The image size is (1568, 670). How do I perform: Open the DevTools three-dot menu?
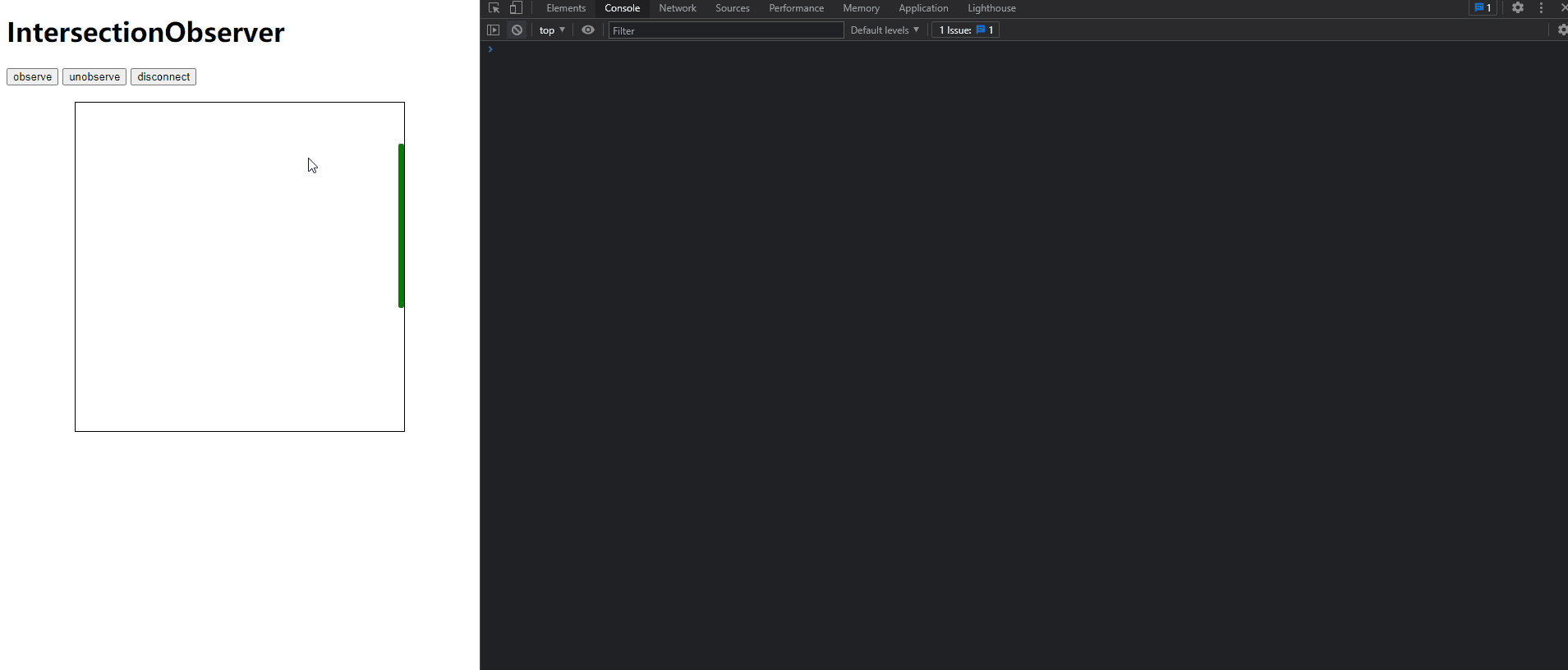pyautogui.click(x=1541, y=8)
